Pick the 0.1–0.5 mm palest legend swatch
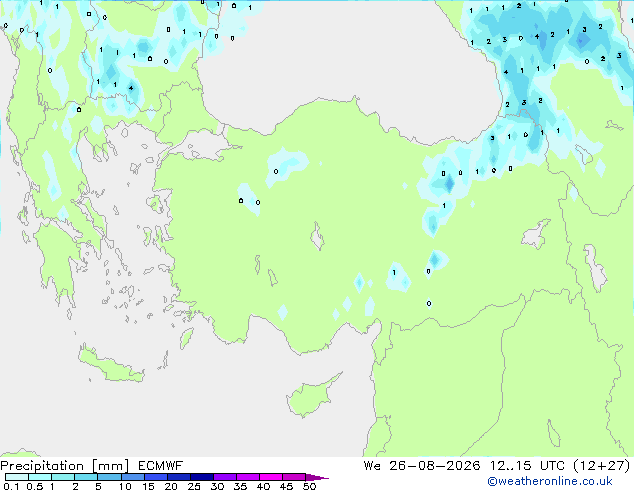This screenshot has height=490, width=634. [x=17, y=477]
